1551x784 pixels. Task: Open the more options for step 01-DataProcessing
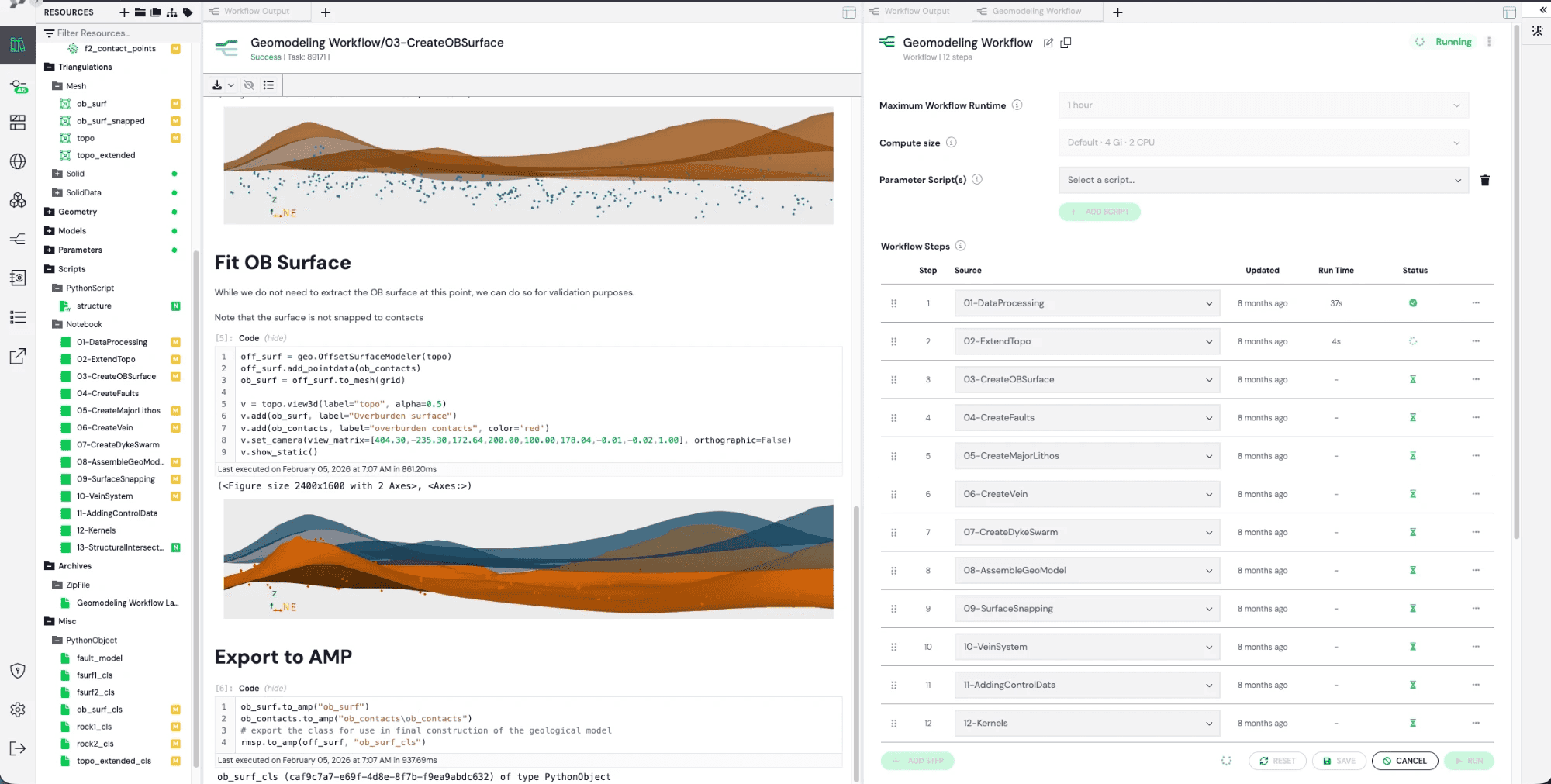1476,303
